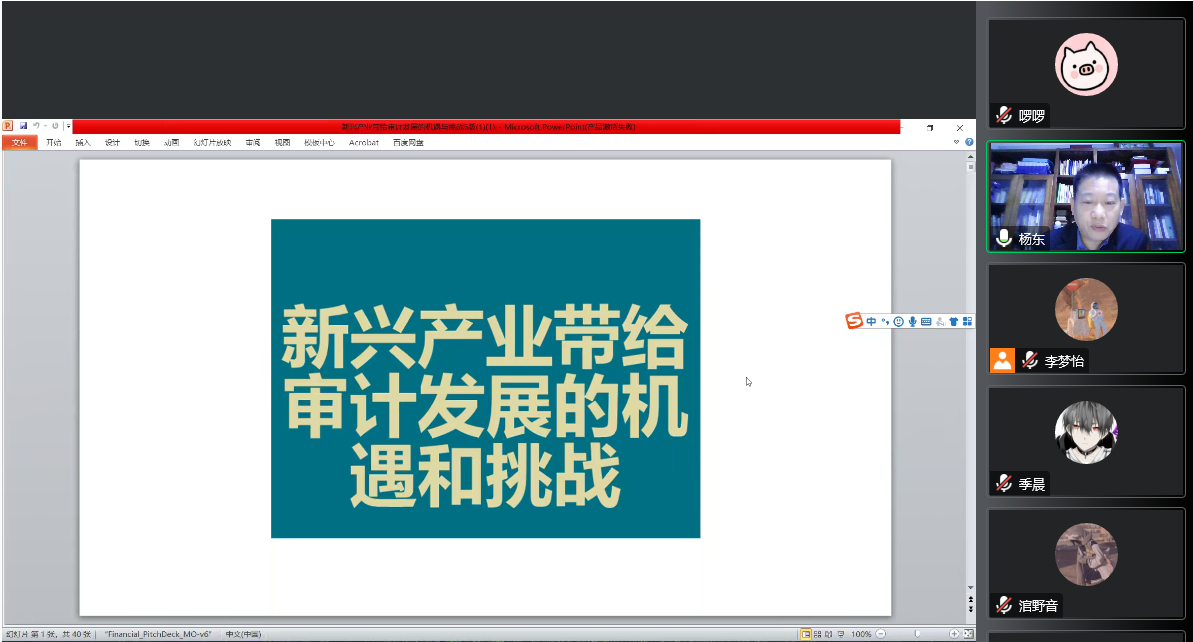The height and width of the screenshot is (642, 1193).
Task: Open the Sogou emoji smiley panel
Action: pyautogui.click(x=899, y=321)
